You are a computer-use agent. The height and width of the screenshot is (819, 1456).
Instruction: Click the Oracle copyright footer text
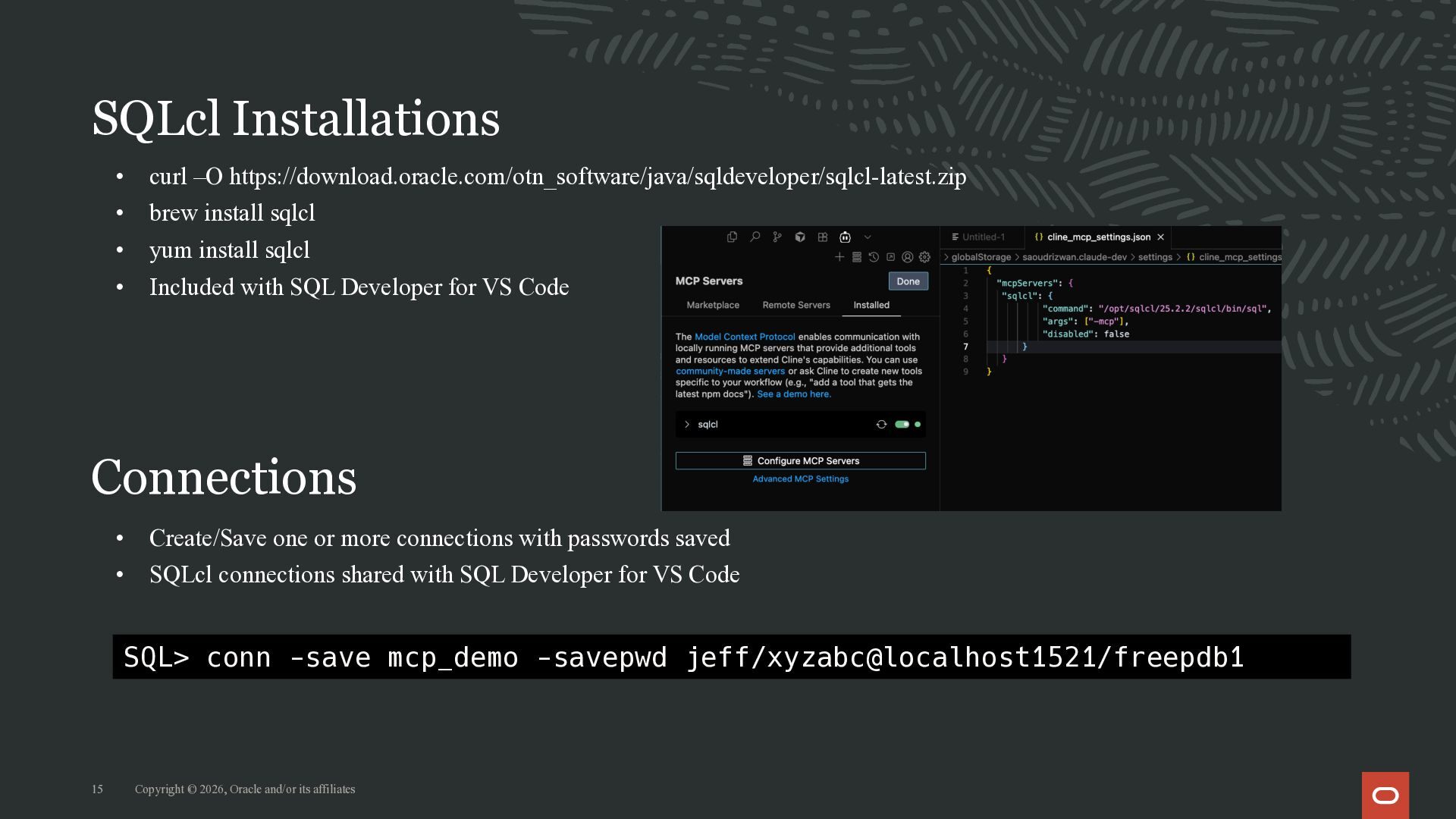245,789
